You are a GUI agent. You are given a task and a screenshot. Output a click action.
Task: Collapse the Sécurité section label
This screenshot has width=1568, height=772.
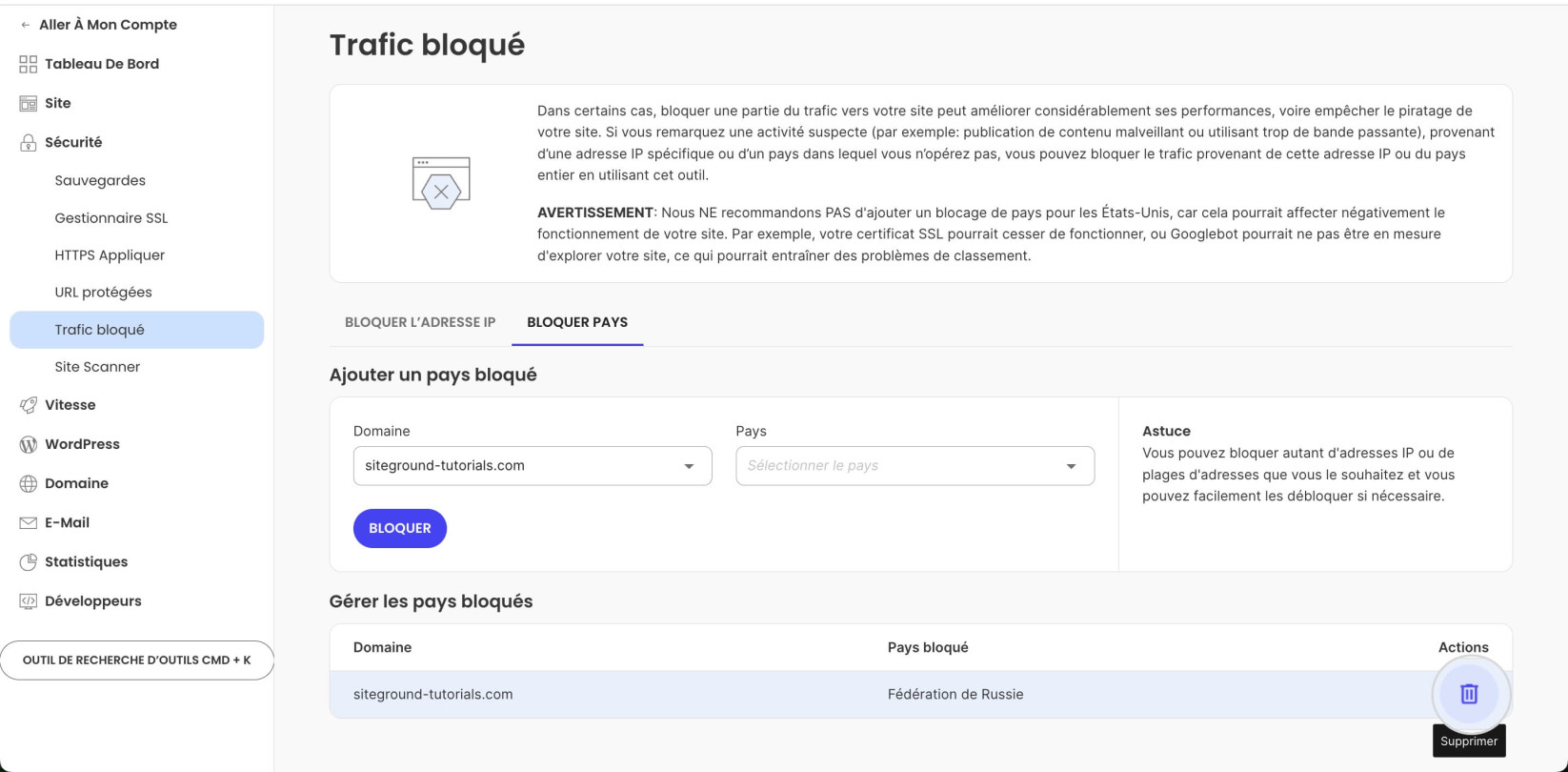pyautogui.click(x=73, y=142)
